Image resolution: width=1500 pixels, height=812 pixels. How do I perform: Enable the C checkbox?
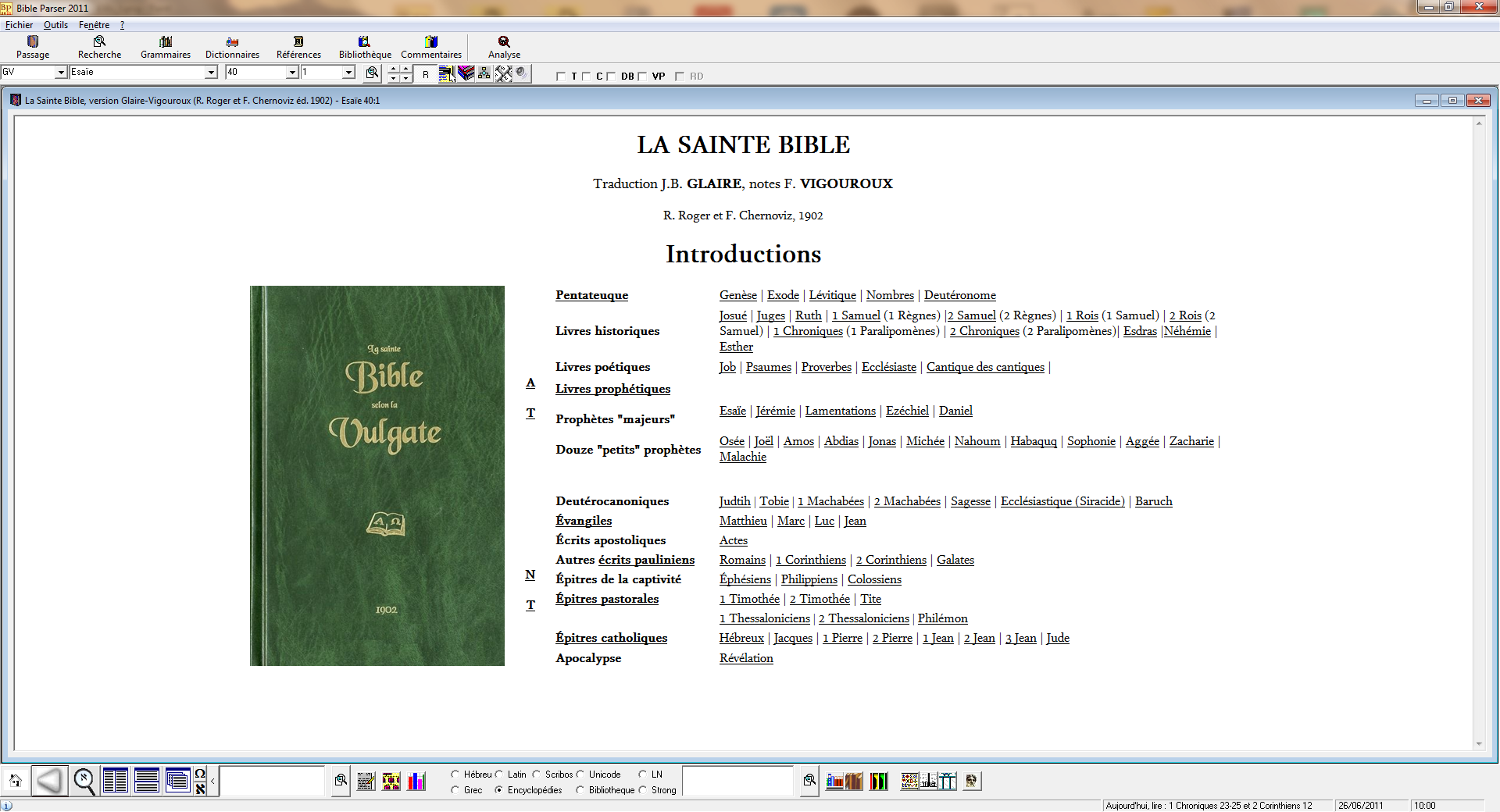586,77
